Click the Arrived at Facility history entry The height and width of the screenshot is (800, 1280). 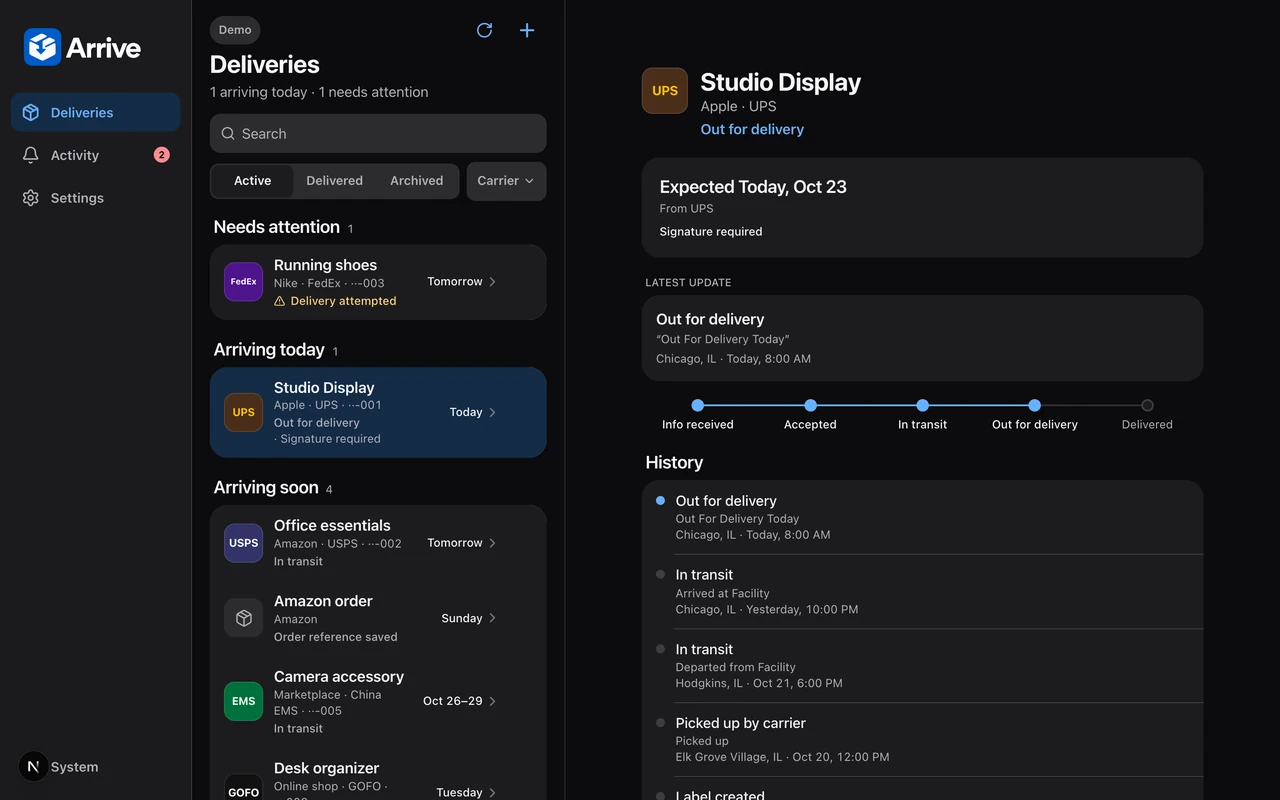pos(922,591)
